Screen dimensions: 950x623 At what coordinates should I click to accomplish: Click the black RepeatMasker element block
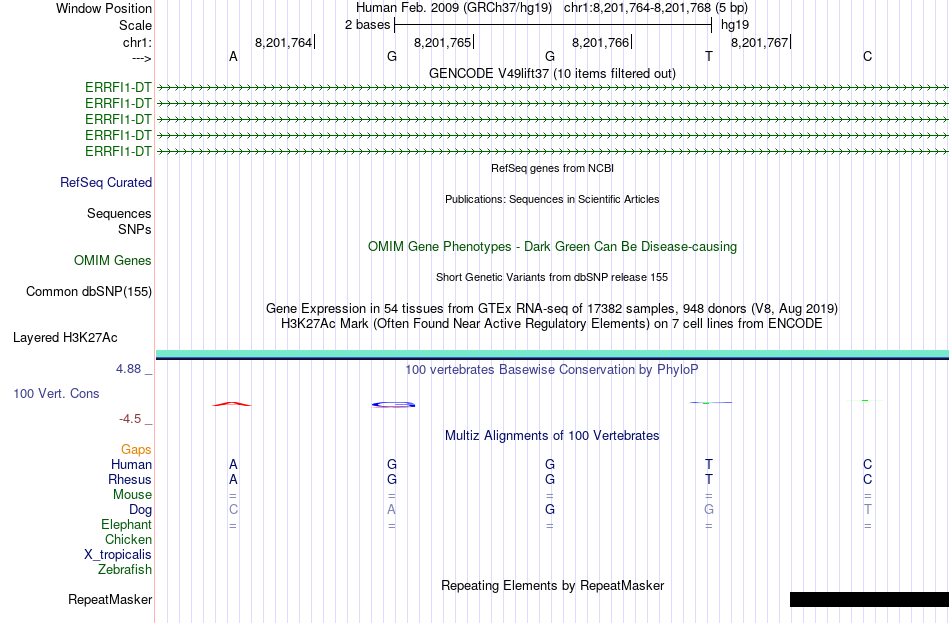[869, 599]
